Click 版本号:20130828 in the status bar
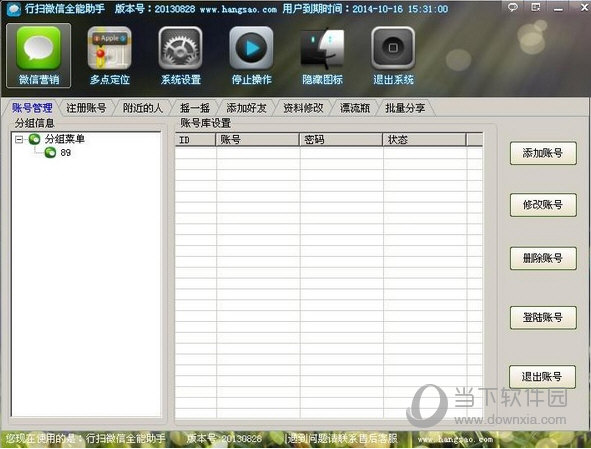The height and width of the screenshot is (449, 591). coord(224,439)
